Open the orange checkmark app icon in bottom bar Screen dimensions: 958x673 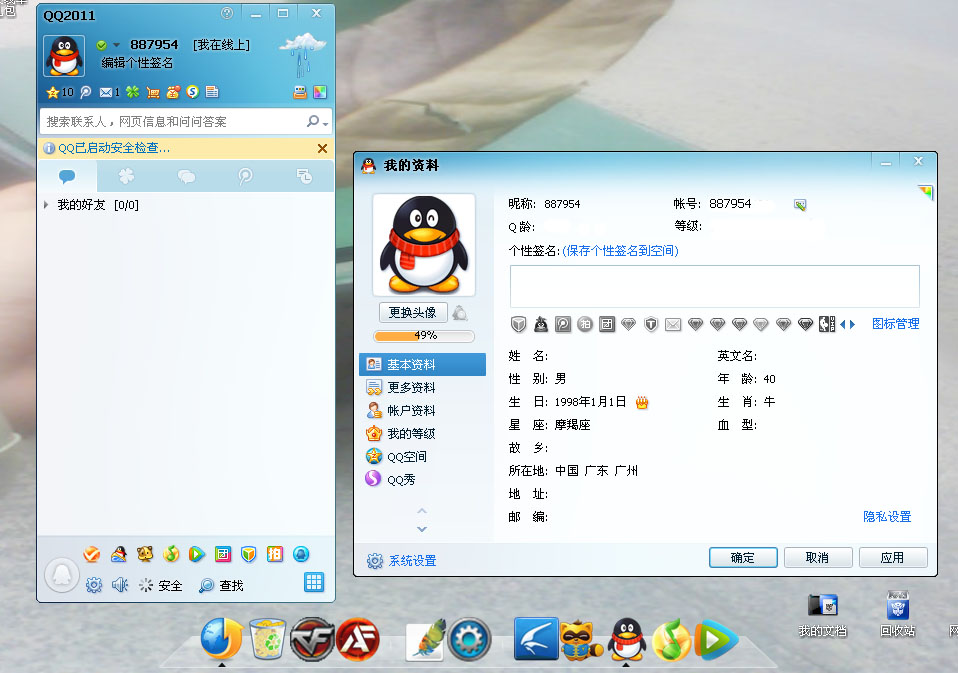click(x=92, y=554)
